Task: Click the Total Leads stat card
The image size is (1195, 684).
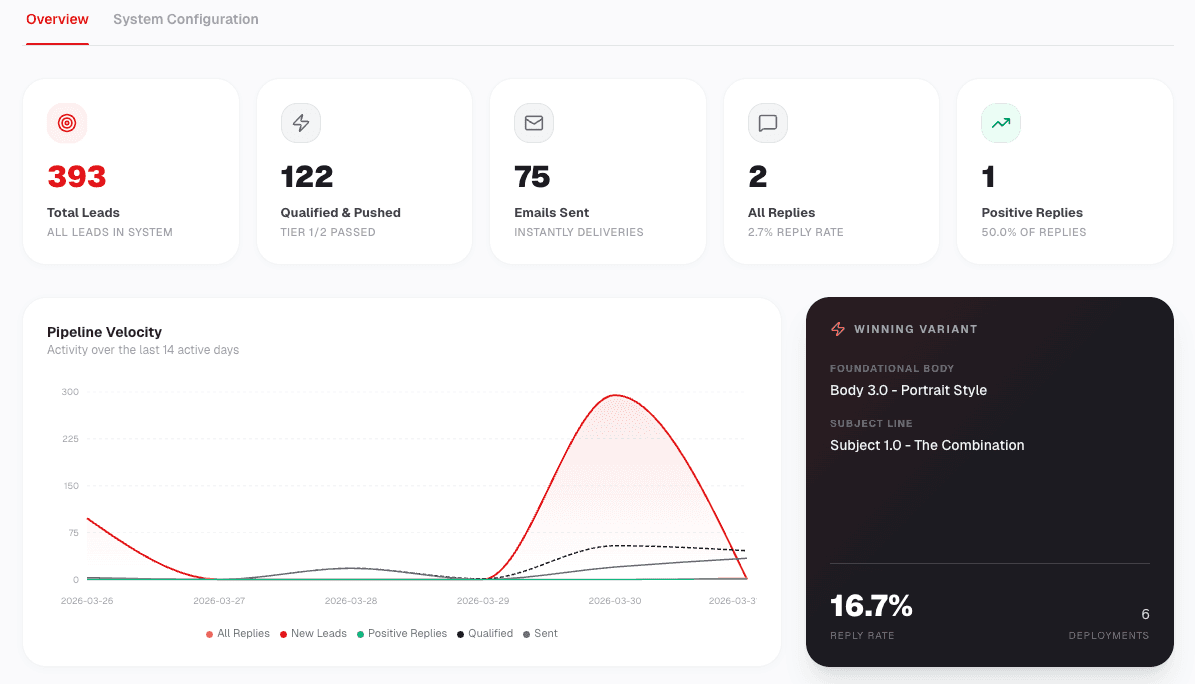Action: point(130,170)
